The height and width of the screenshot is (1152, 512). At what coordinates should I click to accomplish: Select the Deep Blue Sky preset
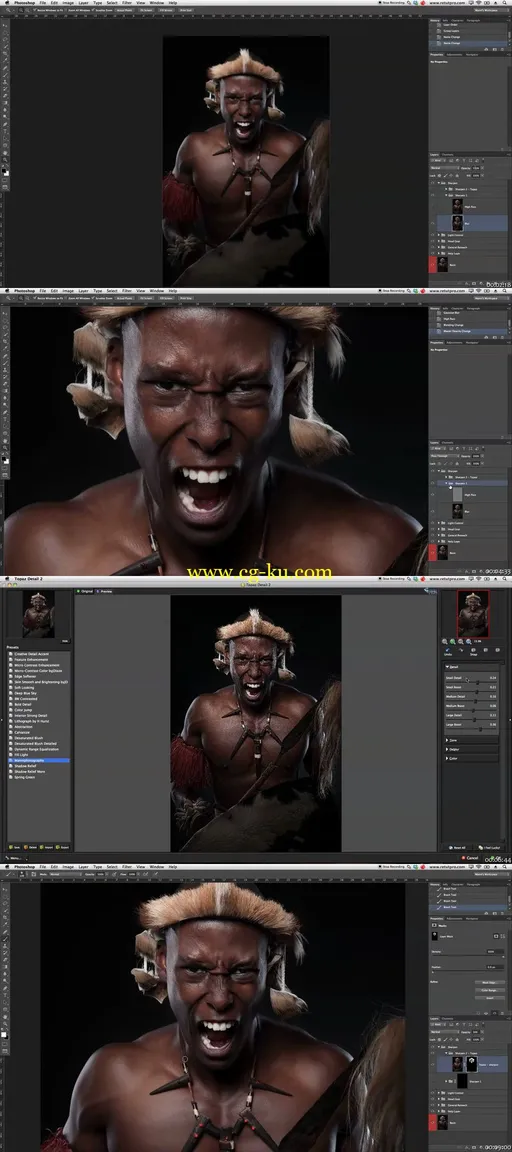tap(25, 694)
